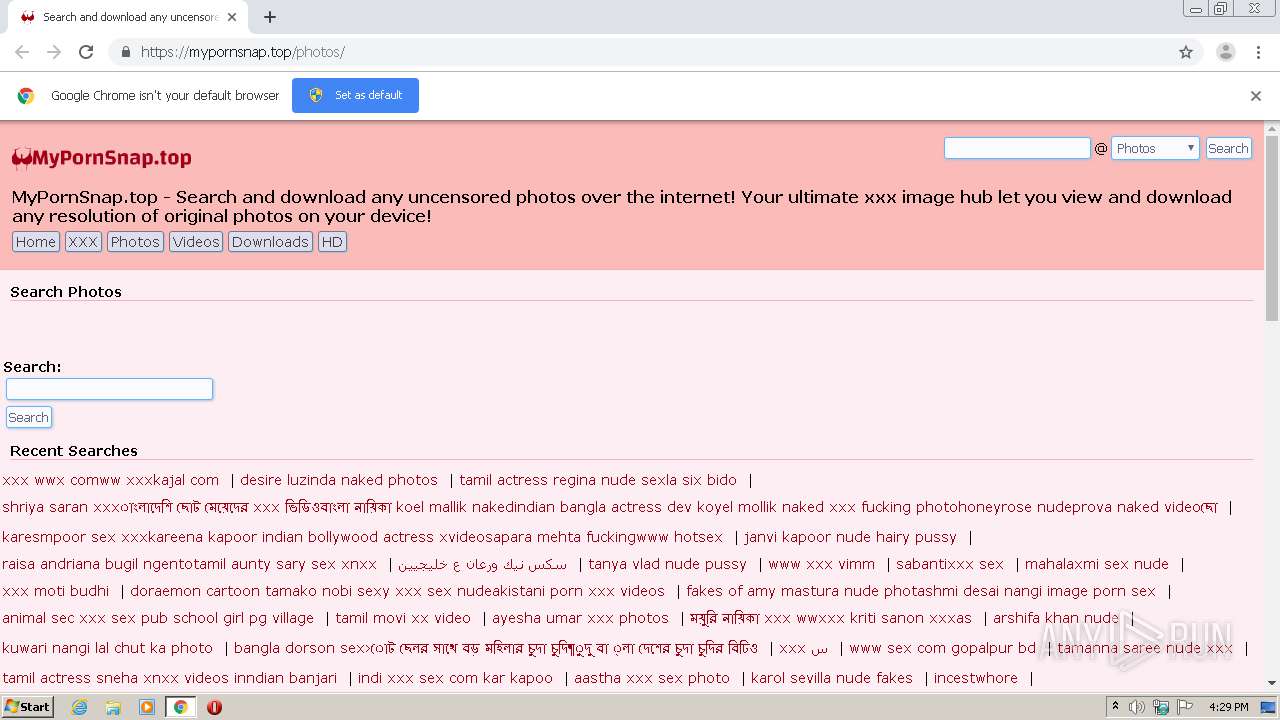Open the Home navigation button
The height and width of the screenshot is (720, 1280).
coord(36,242)
